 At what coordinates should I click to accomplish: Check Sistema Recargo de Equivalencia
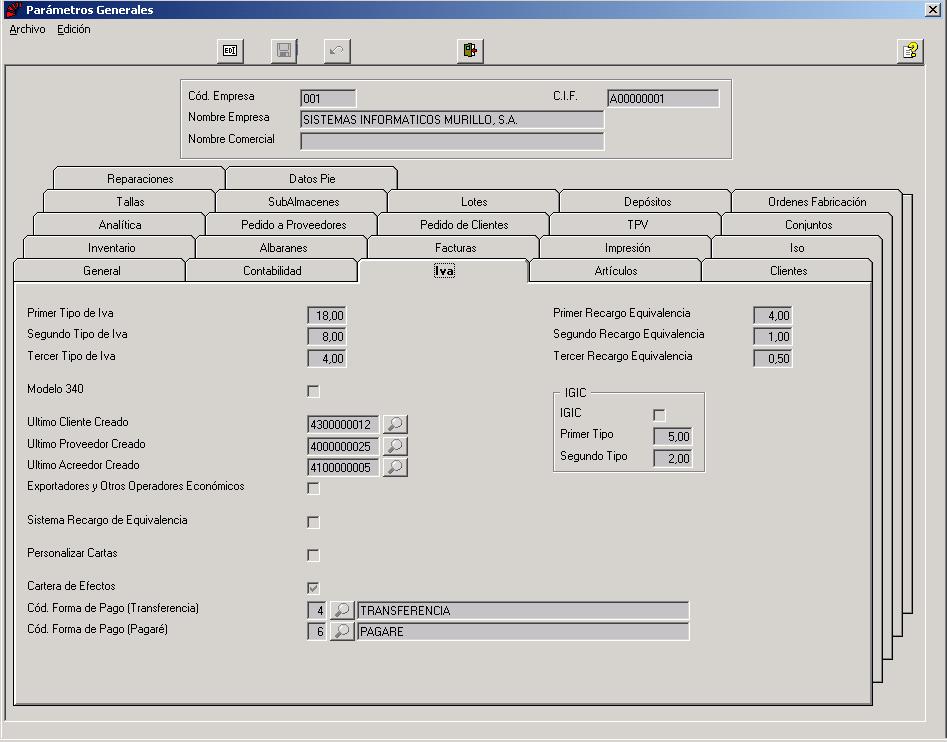click(313, 522)
